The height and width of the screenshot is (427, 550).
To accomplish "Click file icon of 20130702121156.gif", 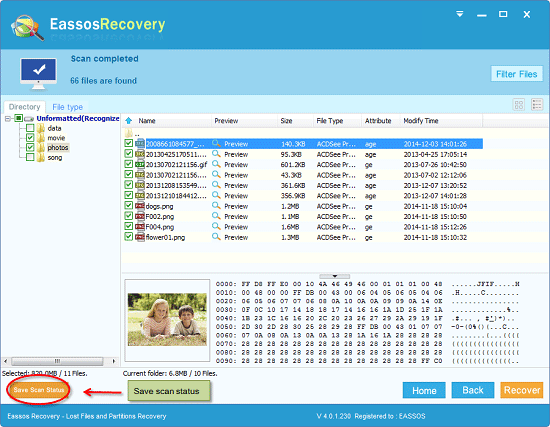I will click(140, 164).
